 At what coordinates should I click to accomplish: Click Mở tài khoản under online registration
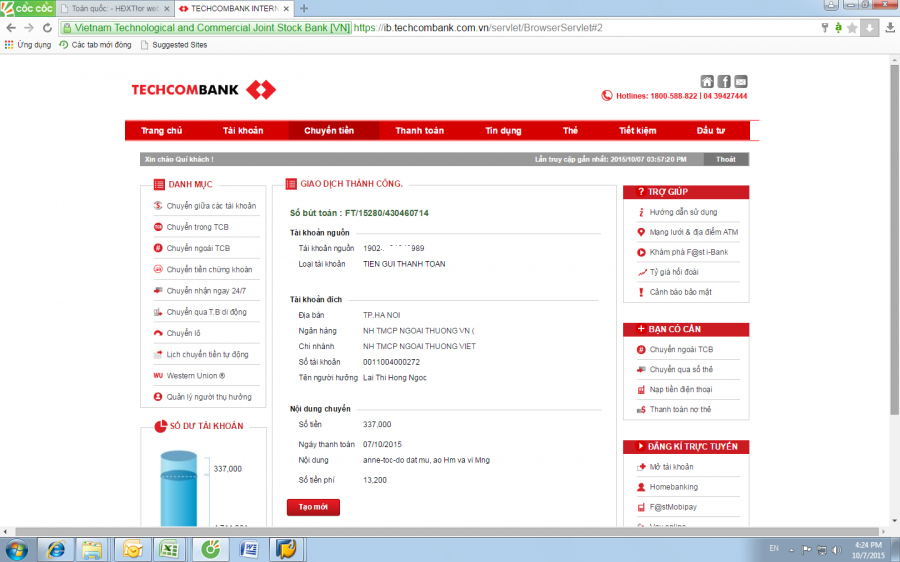(671, 467)
